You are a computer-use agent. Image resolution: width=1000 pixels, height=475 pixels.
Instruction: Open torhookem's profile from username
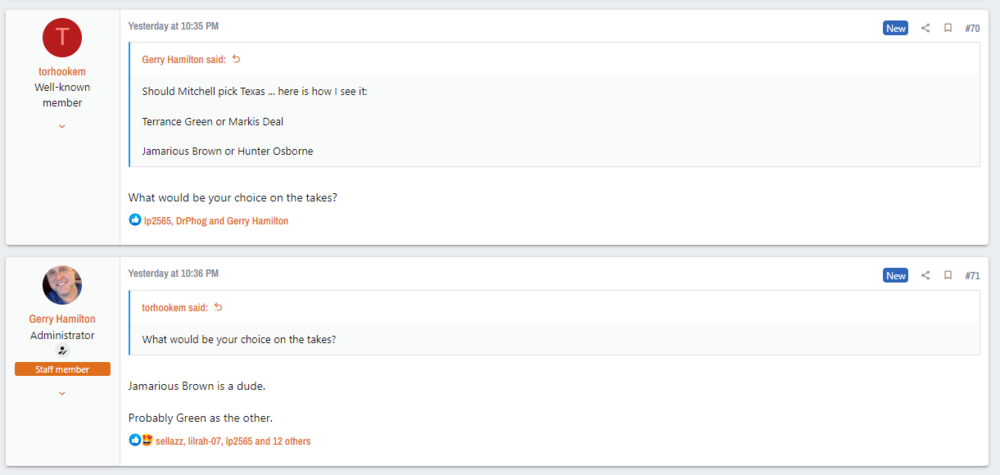point(62,72)
